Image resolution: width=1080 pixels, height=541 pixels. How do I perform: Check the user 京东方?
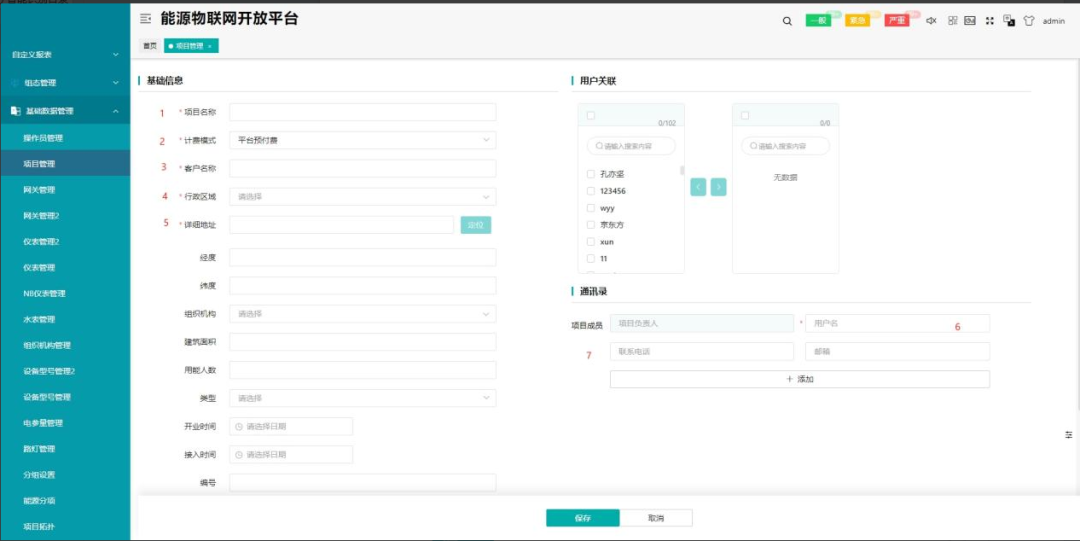591,225
